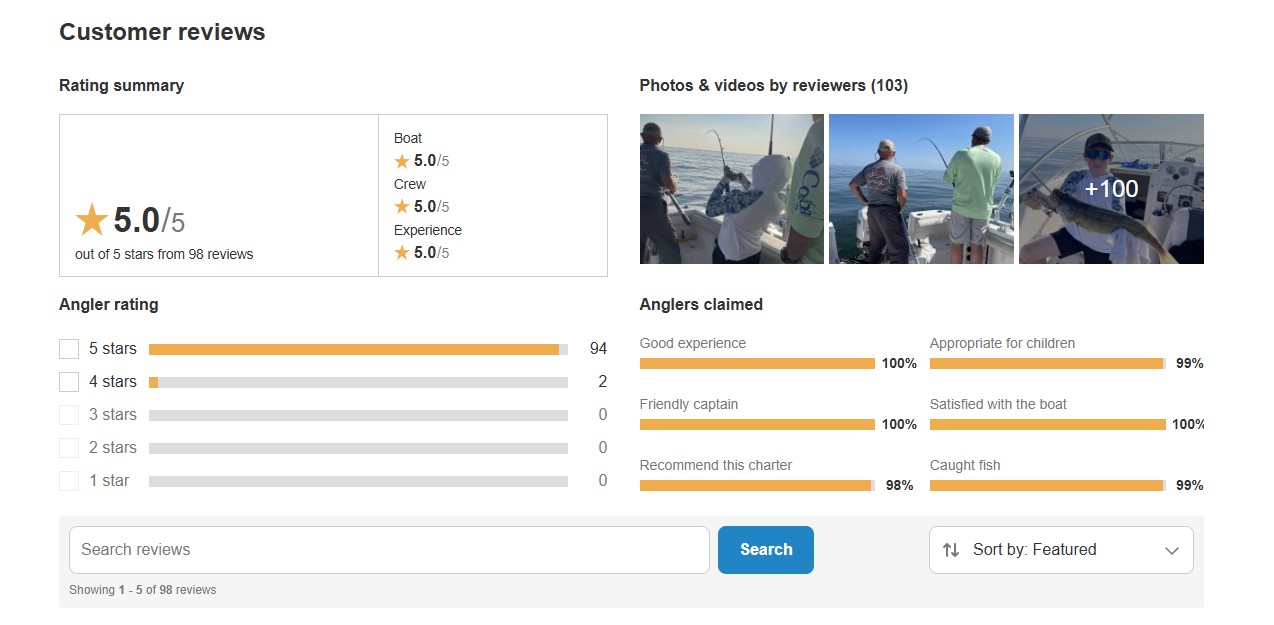Toggle the 1 star checkbox
1274x625 pixels.
[69, 481]
